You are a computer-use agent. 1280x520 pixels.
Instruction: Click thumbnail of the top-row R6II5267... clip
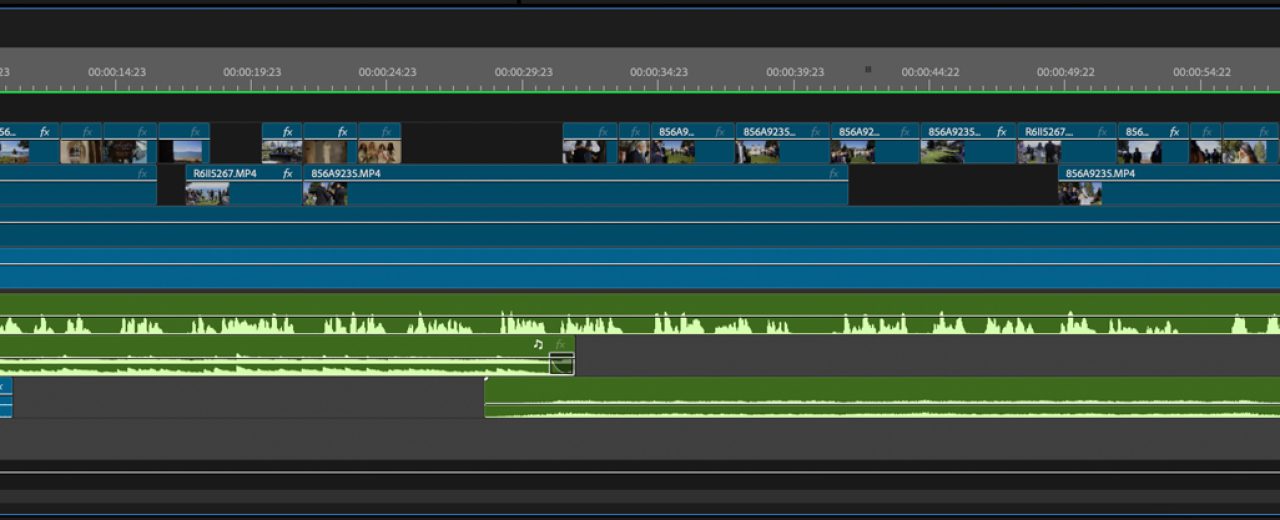pos(1039,151)
